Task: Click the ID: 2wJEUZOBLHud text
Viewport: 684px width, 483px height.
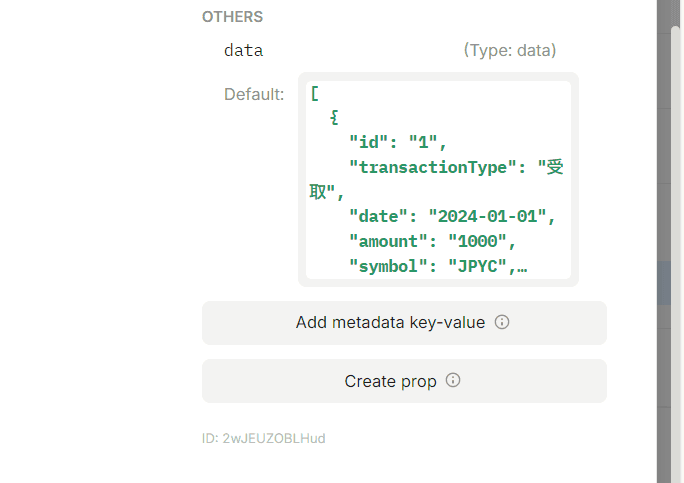Action: click(263, 438)
